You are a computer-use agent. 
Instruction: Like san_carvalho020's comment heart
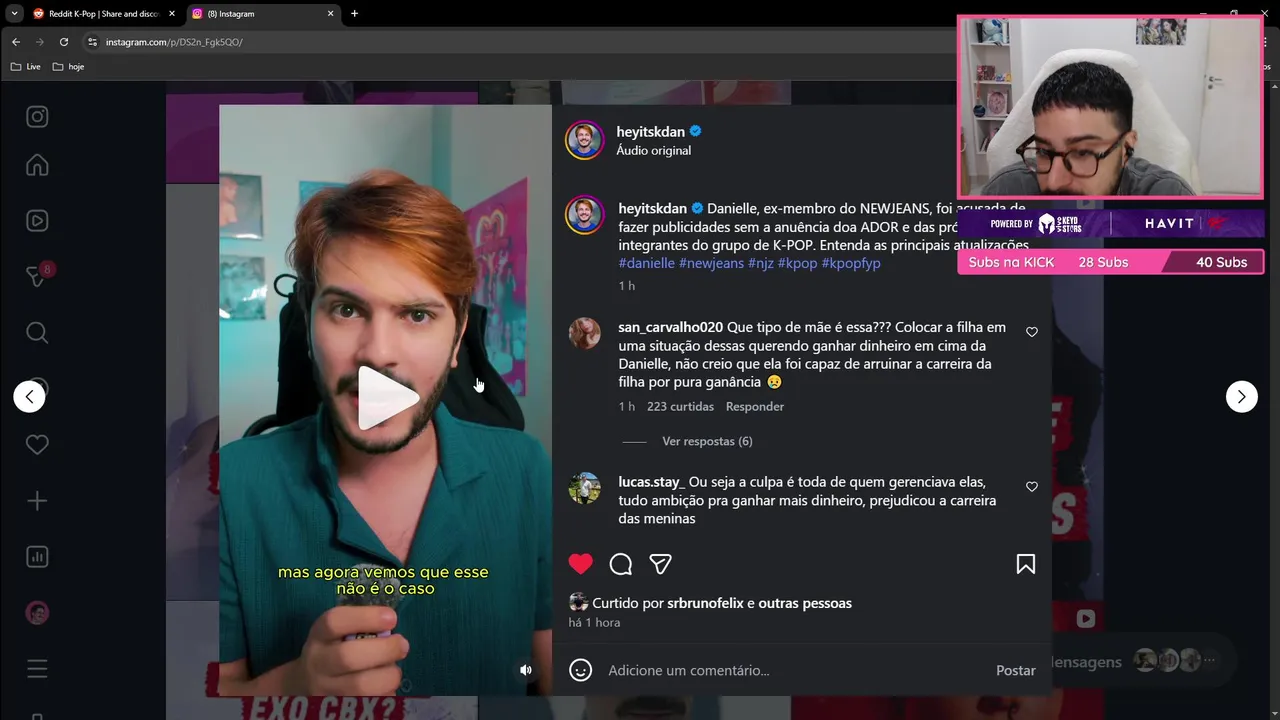1032,332
